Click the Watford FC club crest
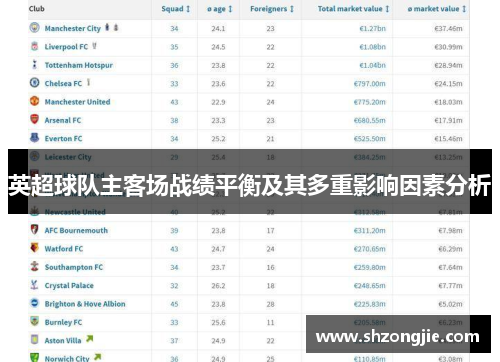Viewport: 500px width, 362px height. (x=34, y=248)
